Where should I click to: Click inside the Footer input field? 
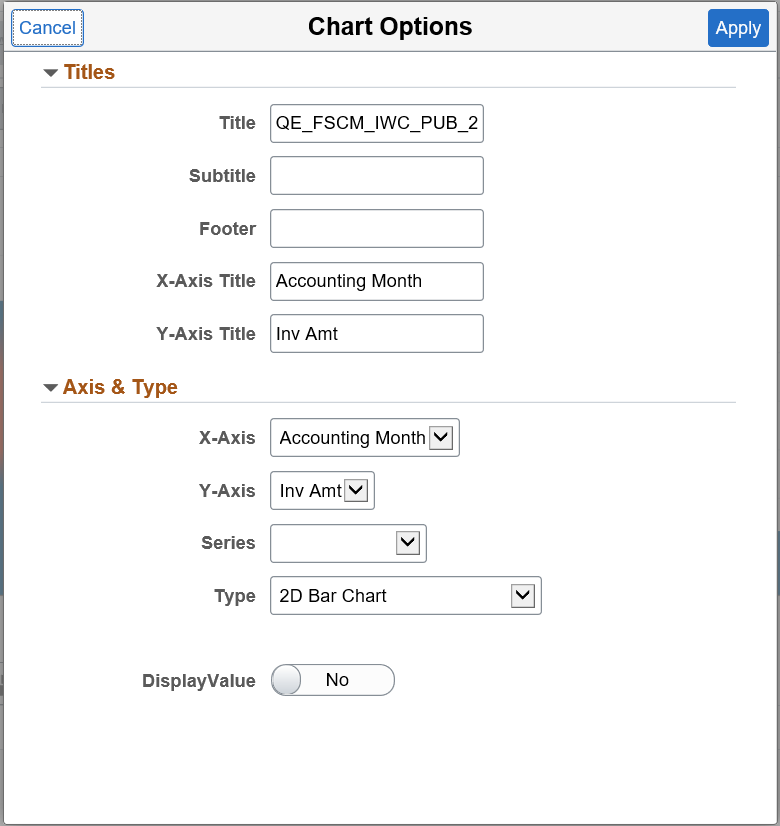pos(376,229)
